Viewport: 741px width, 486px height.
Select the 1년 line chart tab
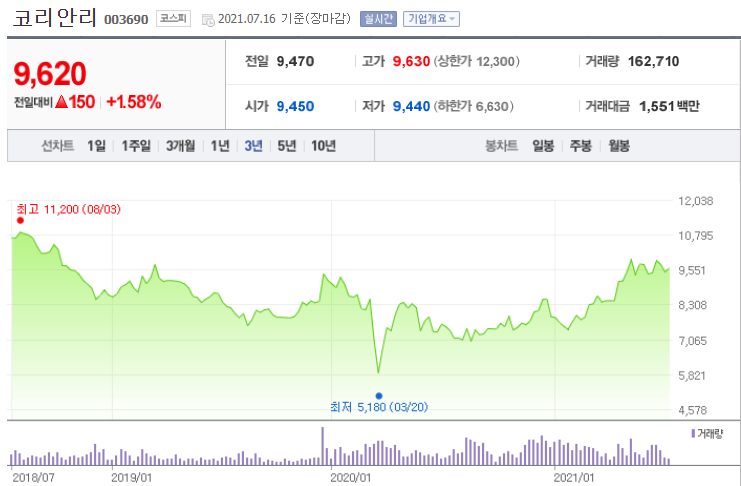click(x=220, y=146)
